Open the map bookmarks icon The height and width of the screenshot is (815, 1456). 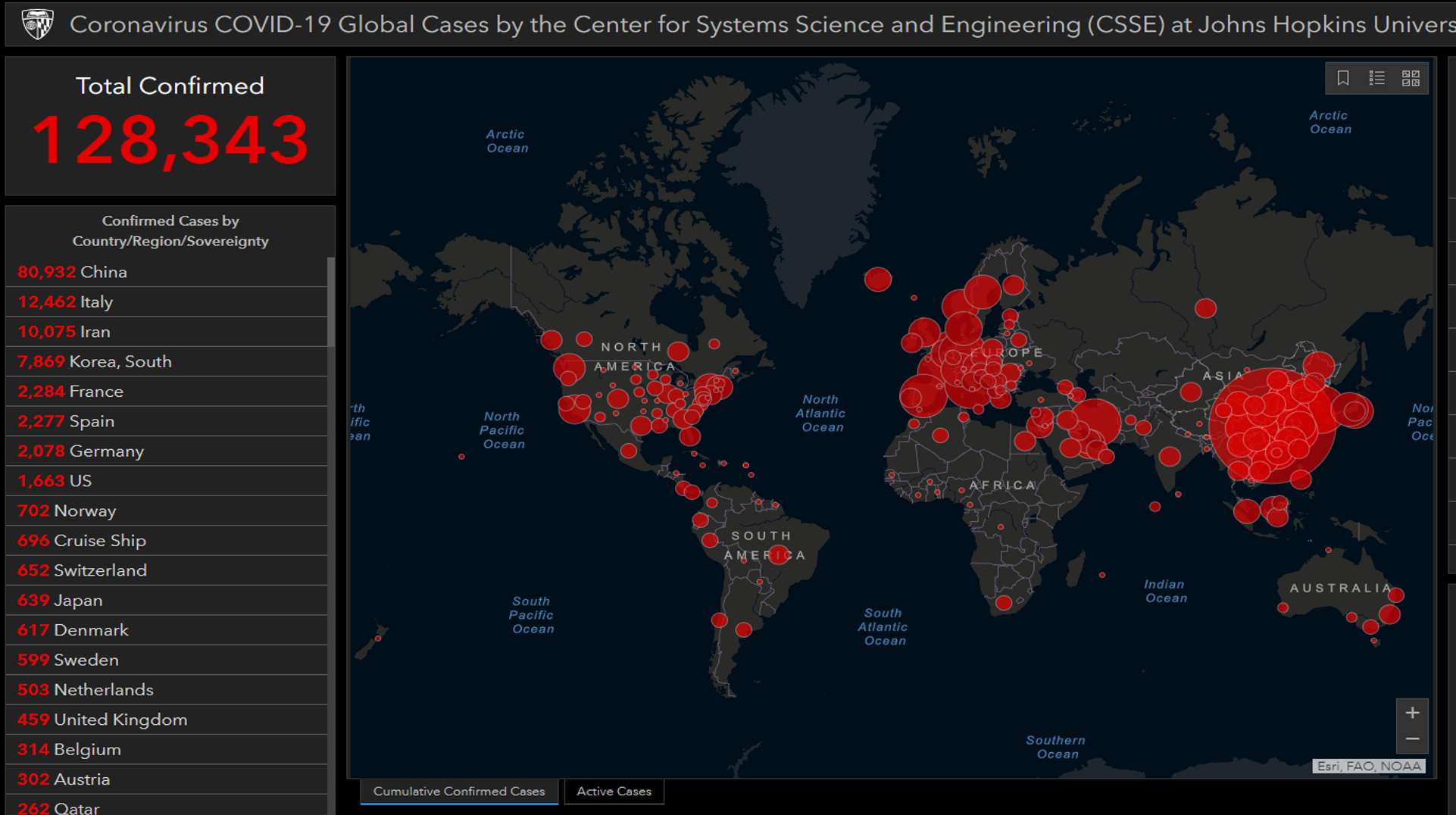(x=1343, y=78)
